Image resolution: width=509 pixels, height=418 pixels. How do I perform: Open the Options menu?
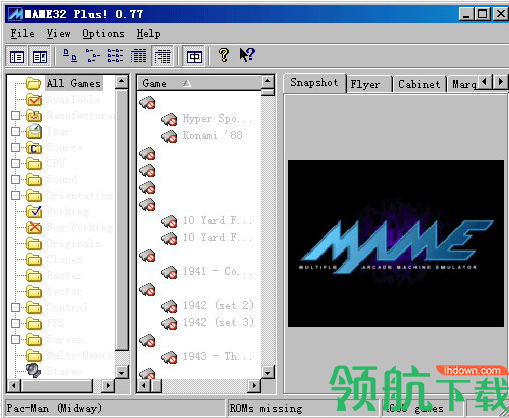click(x=103, y=34)
